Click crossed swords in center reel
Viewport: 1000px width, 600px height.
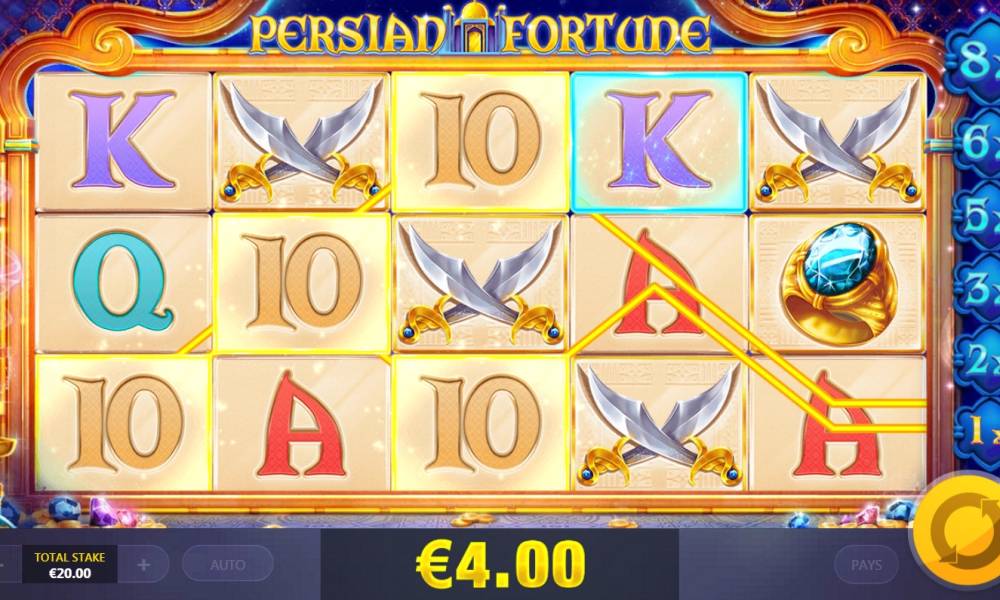[480, 284]
